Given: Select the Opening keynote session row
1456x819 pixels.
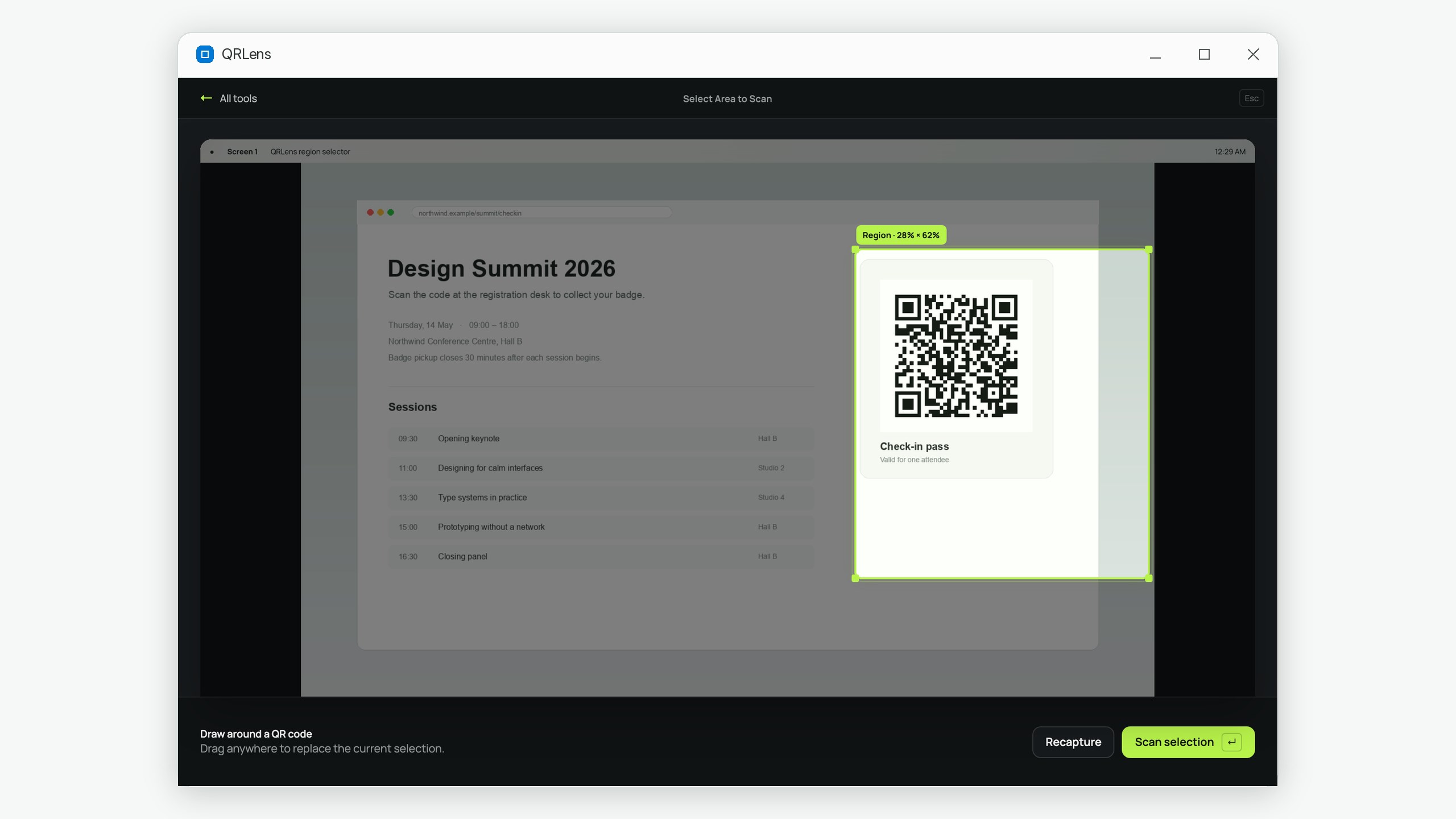Looking at the screenshot, I should 601,439.
